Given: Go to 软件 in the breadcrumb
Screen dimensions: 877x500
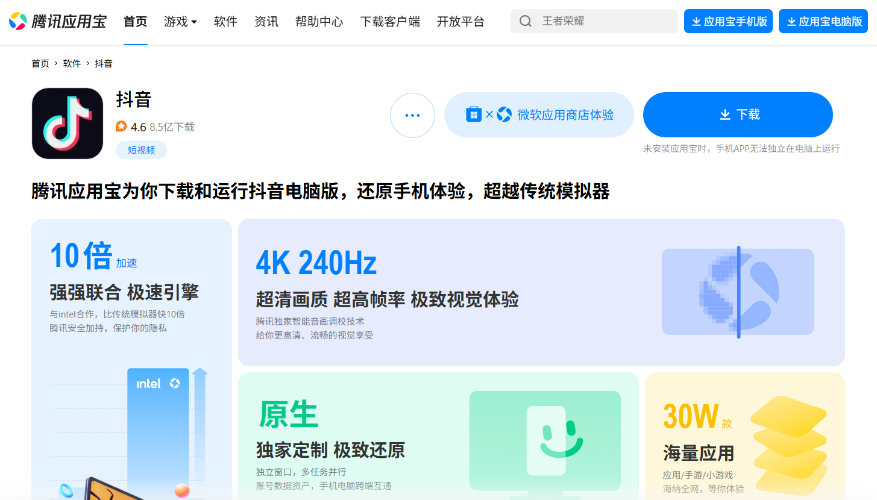Looking at the screenshot, I should [x=72, y=64].
